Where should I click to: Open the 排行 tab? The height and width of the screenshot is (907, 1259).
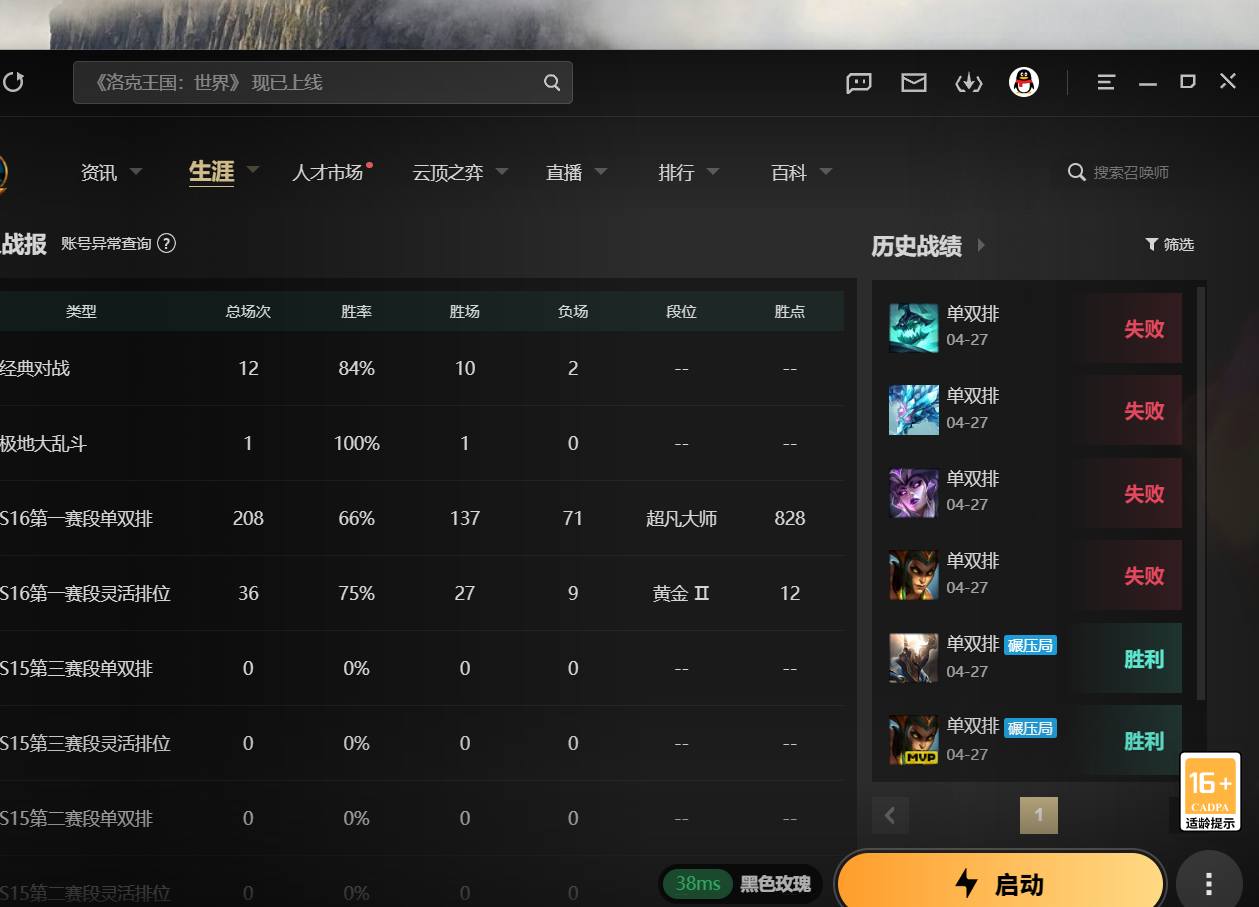click(676, 172)
